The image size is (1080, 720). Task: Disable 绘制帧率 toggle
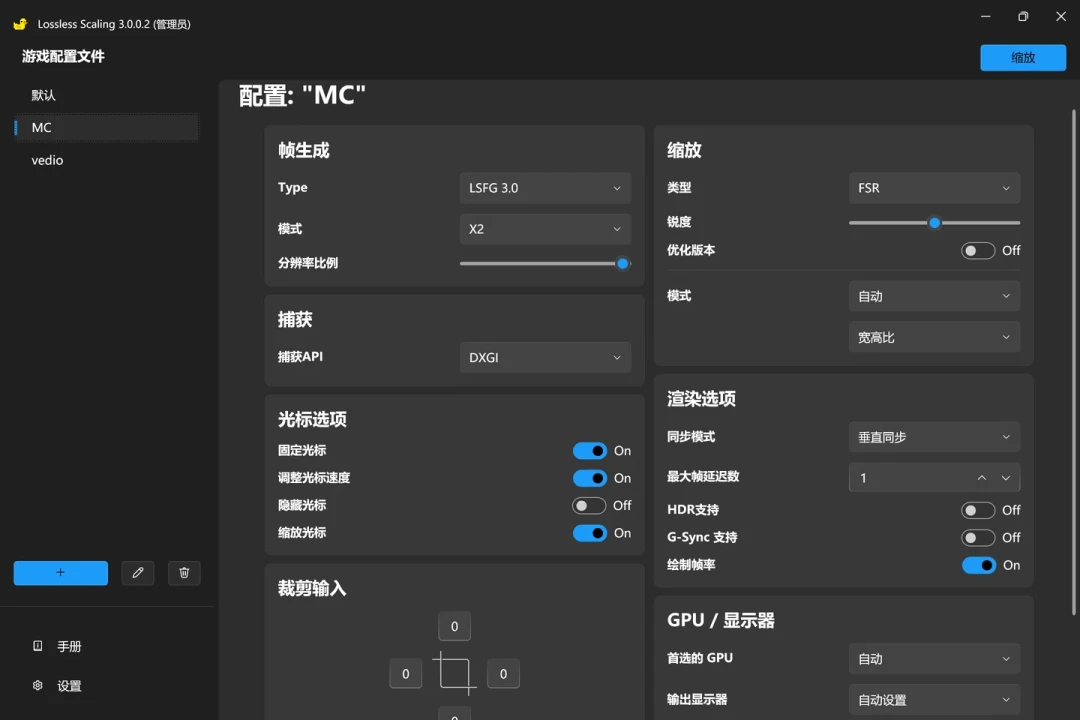[x=979, y=566]
